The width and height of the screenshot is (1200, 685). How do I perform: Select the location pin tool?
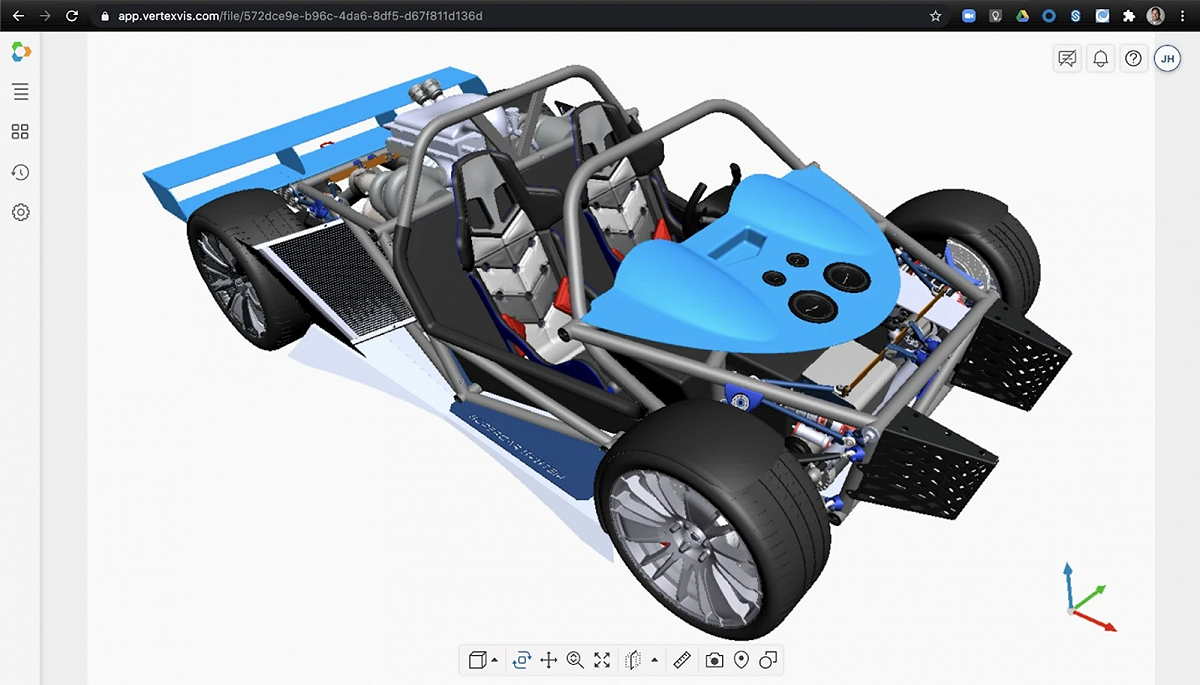click(x=741, y=660)
